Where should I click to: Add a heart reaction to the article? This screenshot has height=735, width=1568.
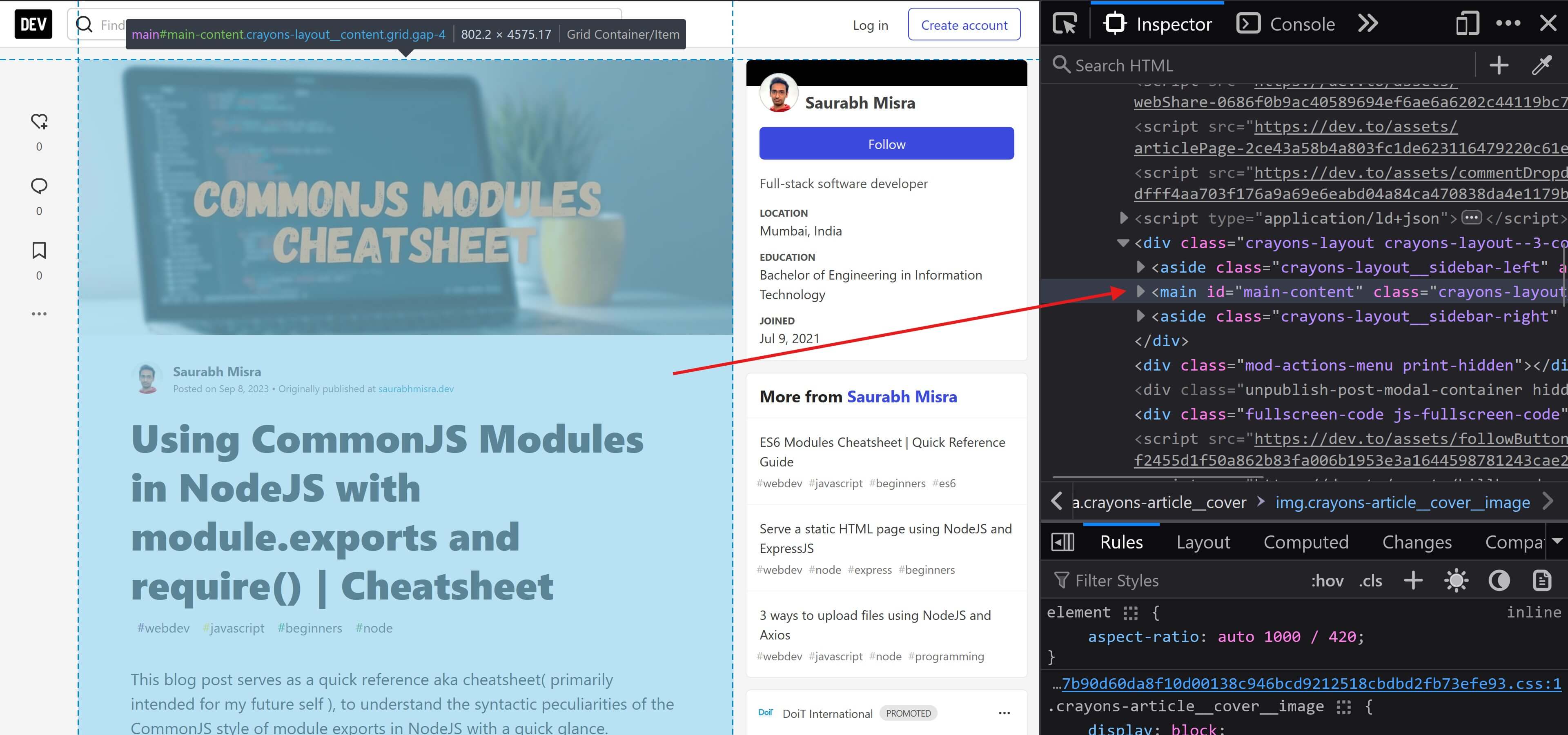(x=39, y=121)
